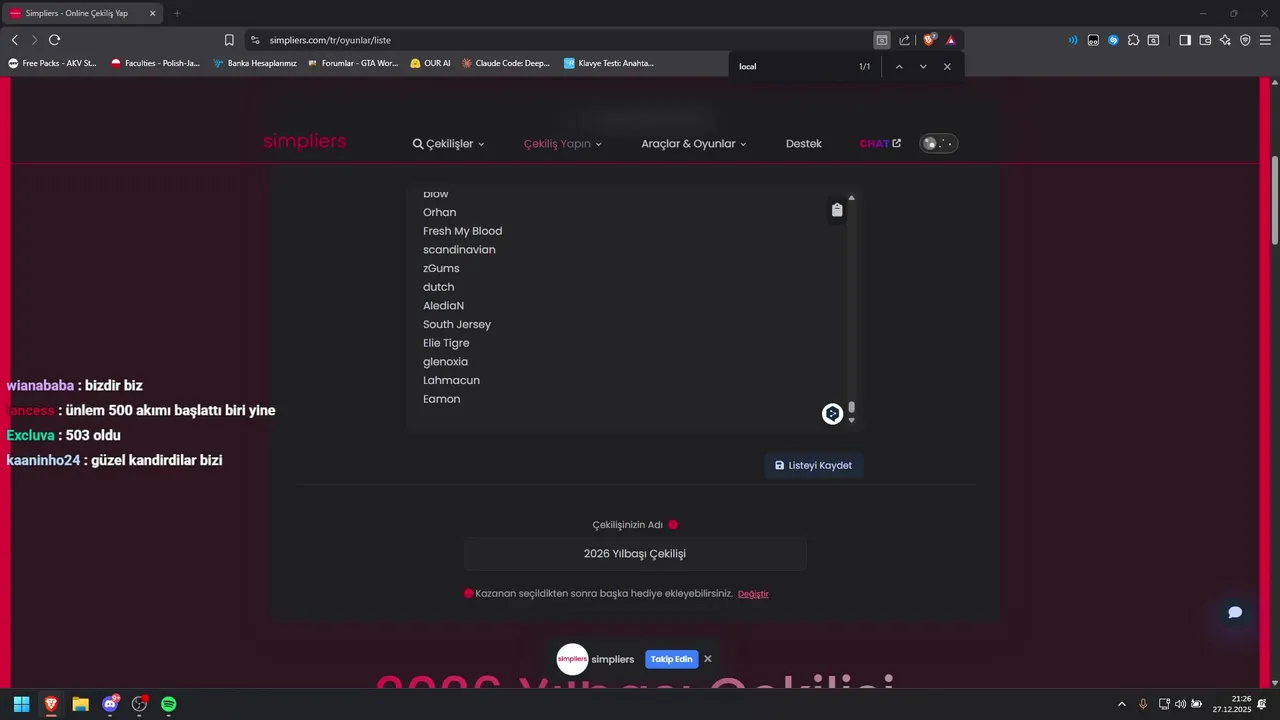Click the Çekilişinizin Adı name field
The height and width of the screenshot is (720, 1280).
click(635, 554)
